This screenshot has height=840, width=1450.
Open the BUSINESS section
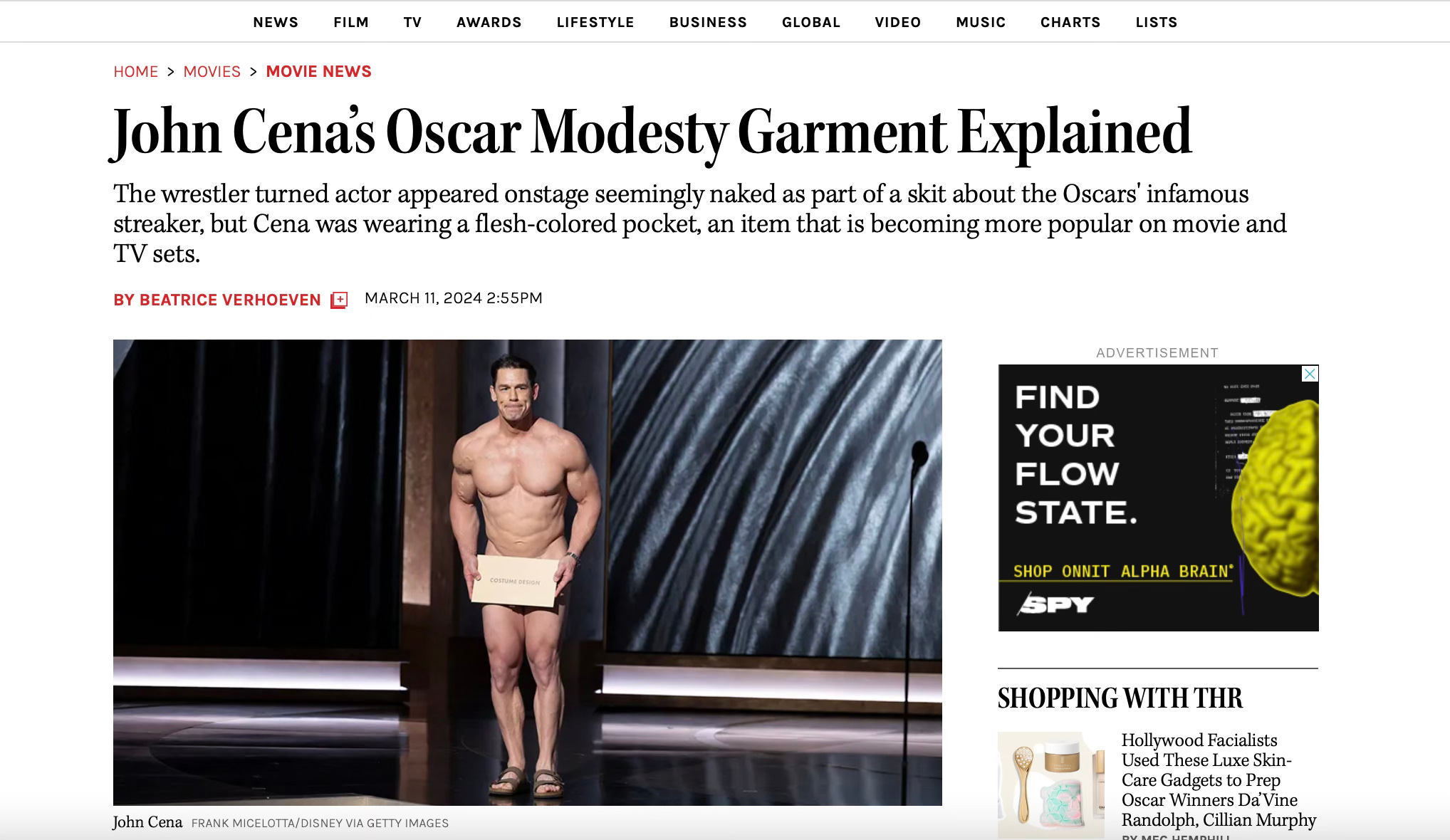point(708,22)
